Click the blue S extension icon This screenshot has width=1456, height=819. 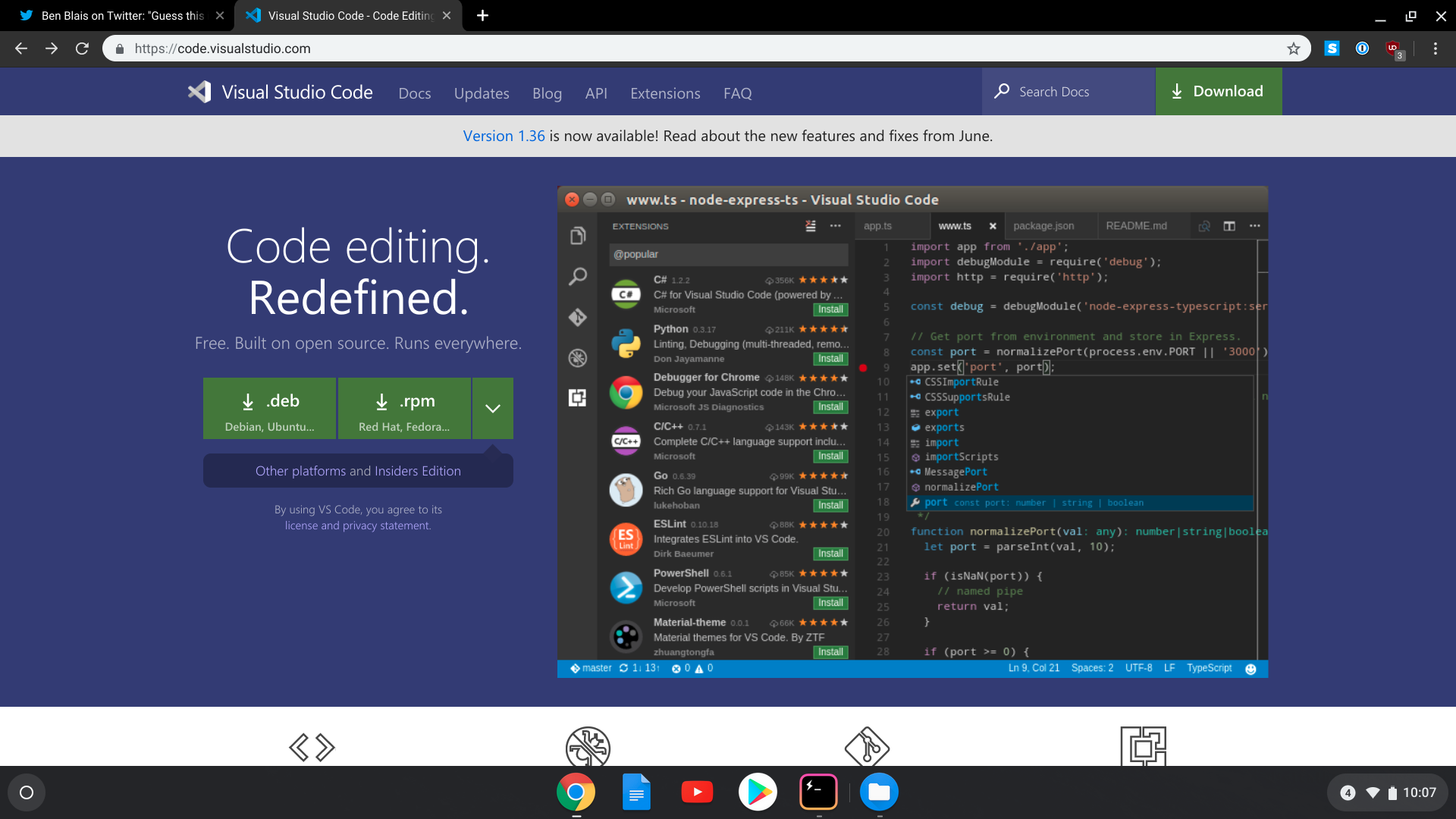(x=1332, y=49)
